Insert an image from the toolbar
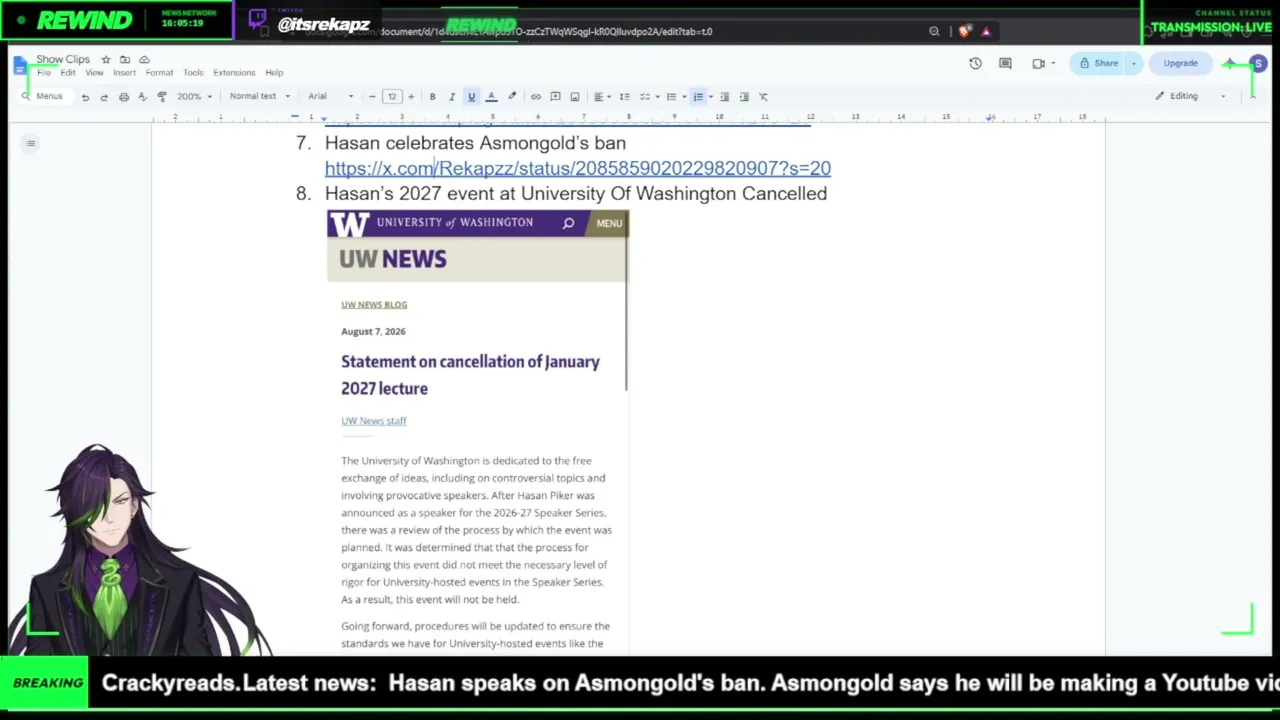Screen dimensions: 1280x720 (x=575, y=97)
